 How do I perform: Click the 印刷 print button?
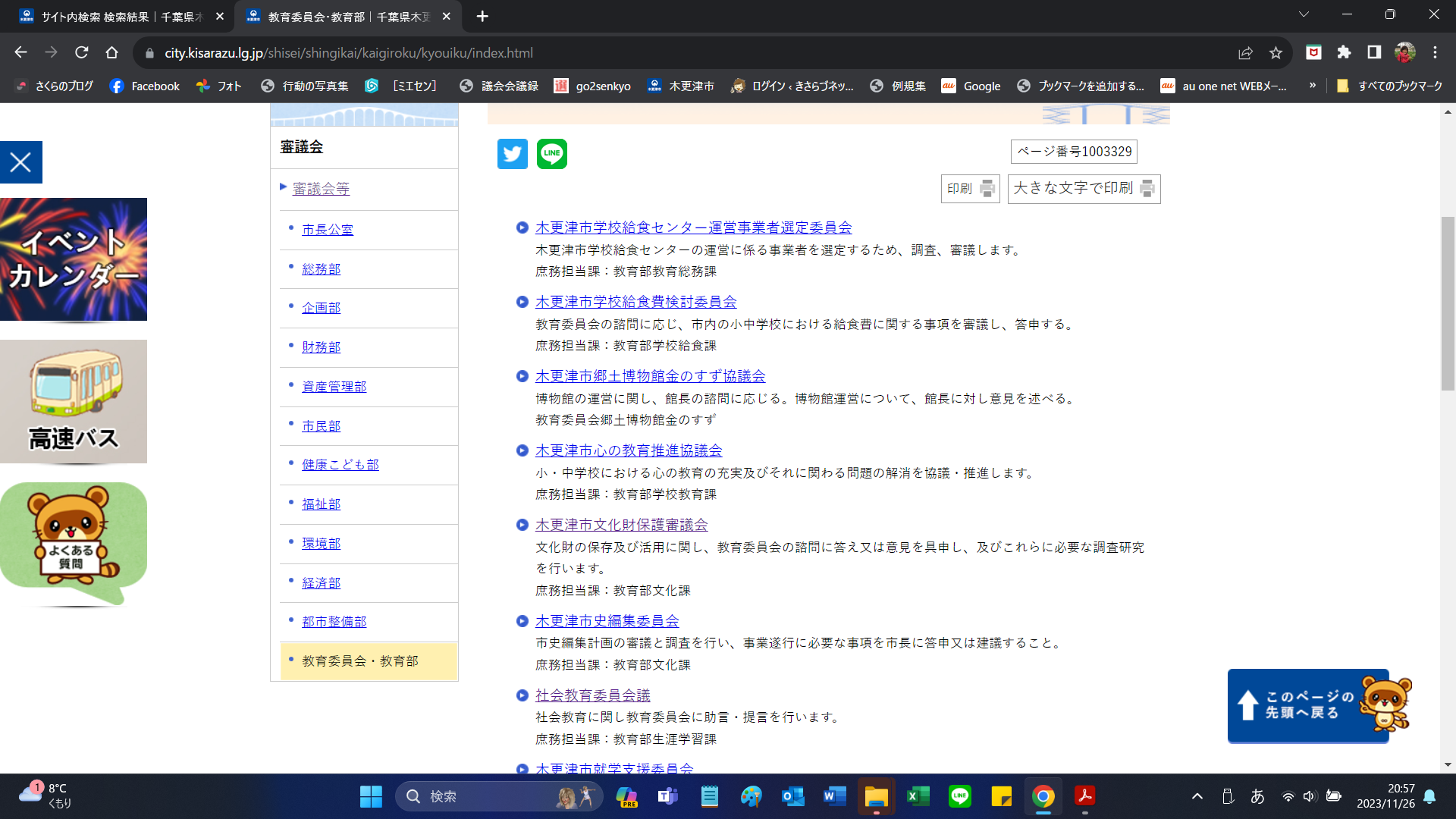(970, 188)
